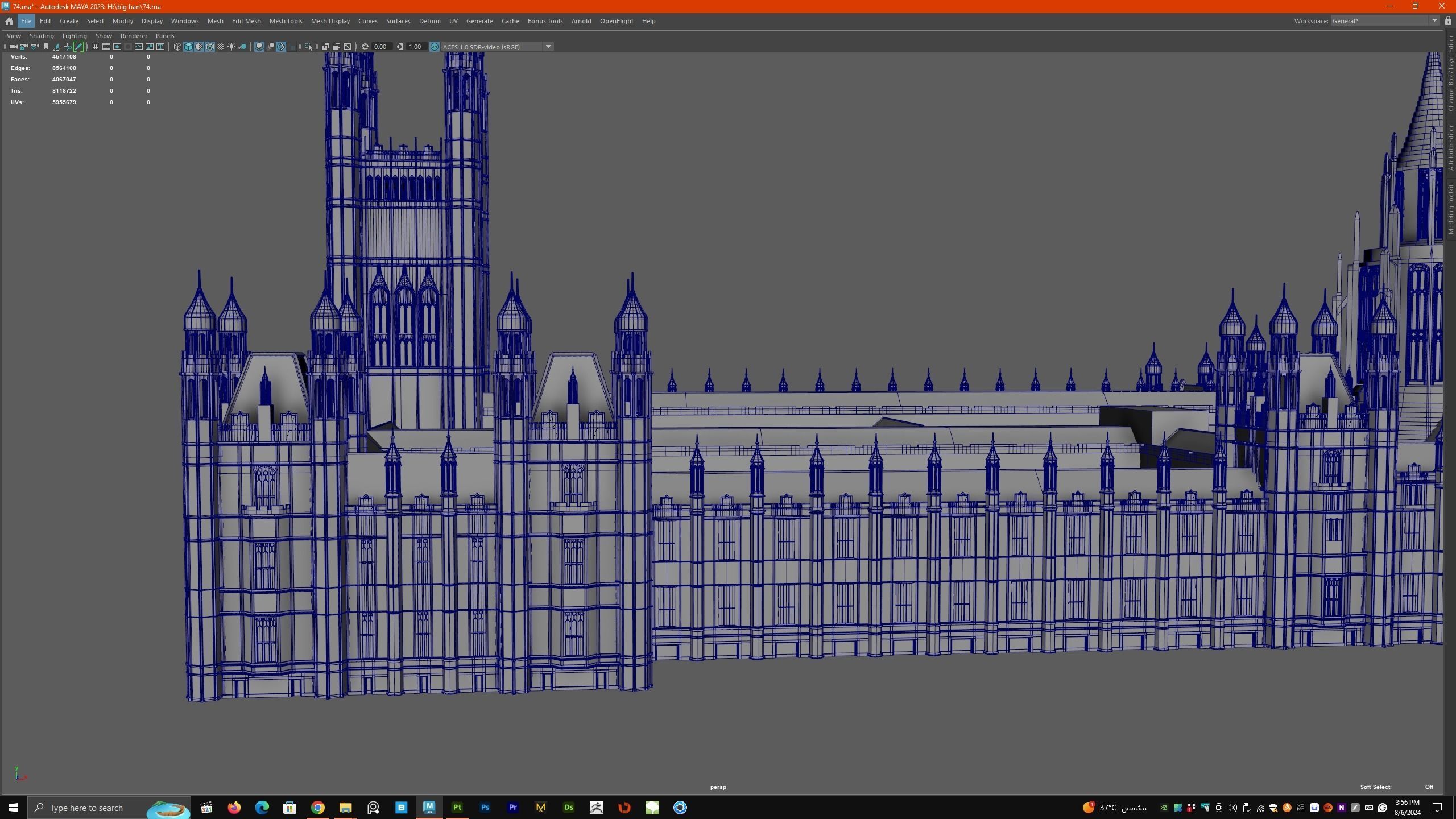Image resolution: width=1456 pixels, height=819 pixels.
Task: Click the isolate select icon
Action: click(309, 47)
